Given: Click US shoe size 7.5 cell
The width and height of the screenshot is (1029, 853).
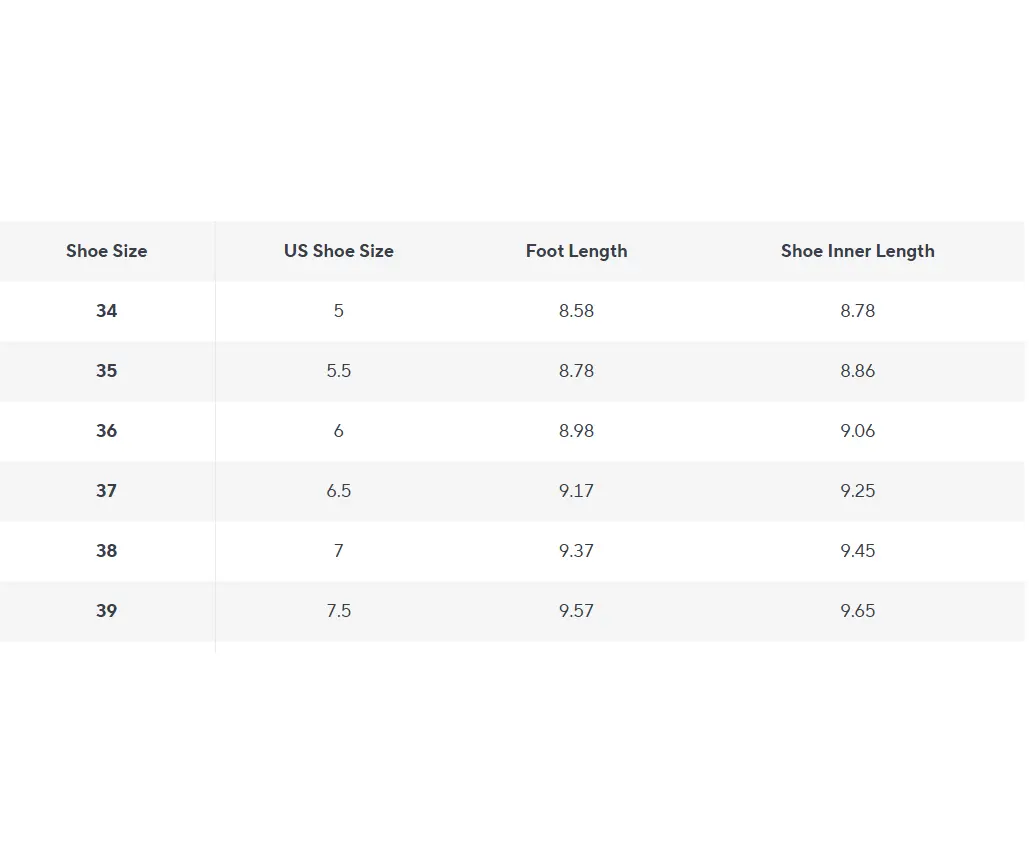Looking at the screenshot, I should pyautogui.click(x=338, y=611).
